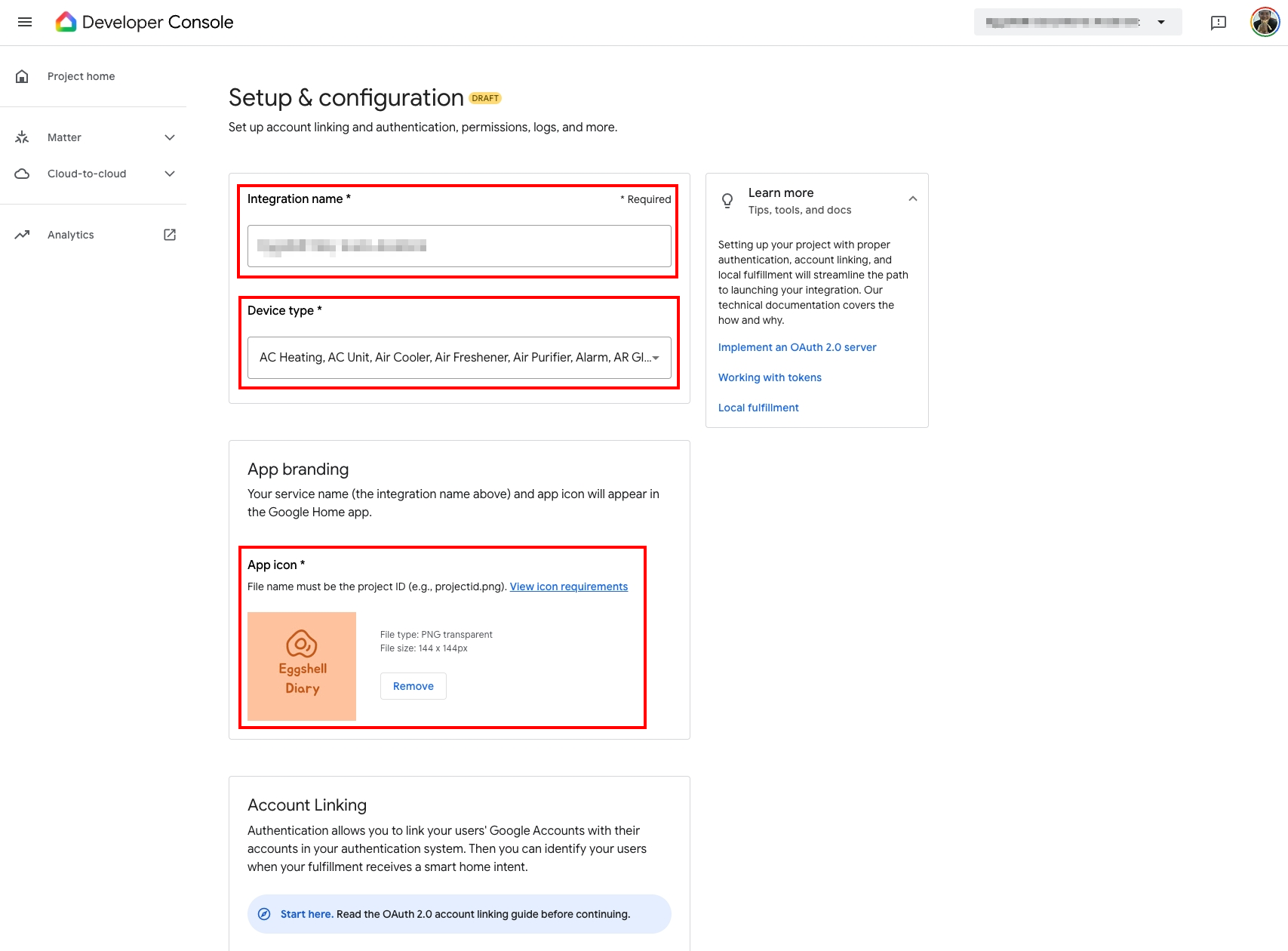Click the Learn more lightbulb icon

coord(727,201)
